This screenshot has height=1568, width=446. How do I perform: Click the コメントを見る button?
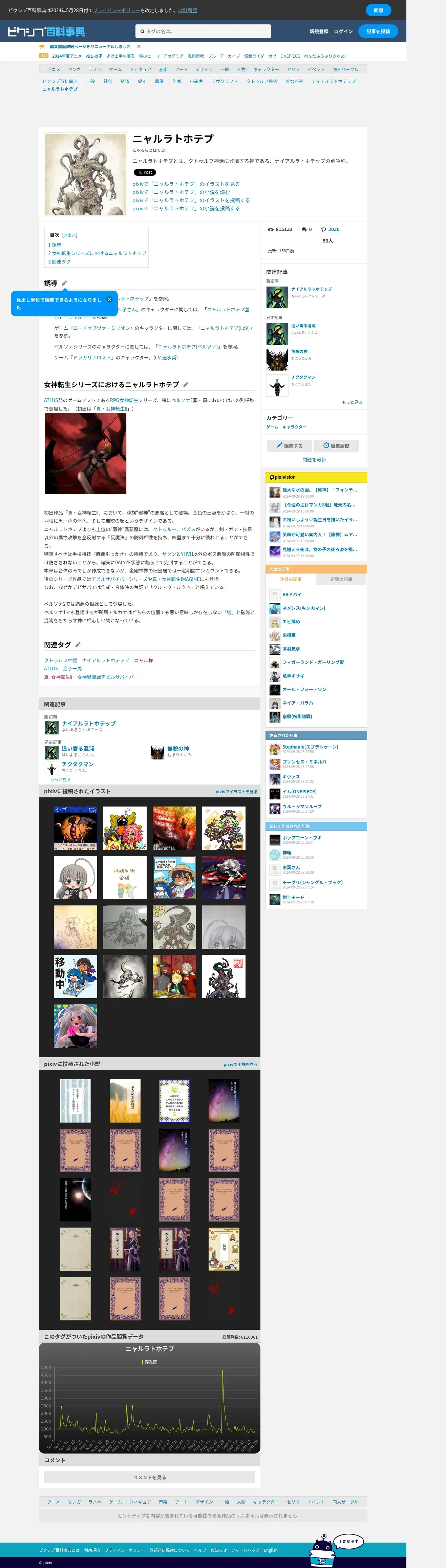pyautogui.click(x=150, y=1477)
